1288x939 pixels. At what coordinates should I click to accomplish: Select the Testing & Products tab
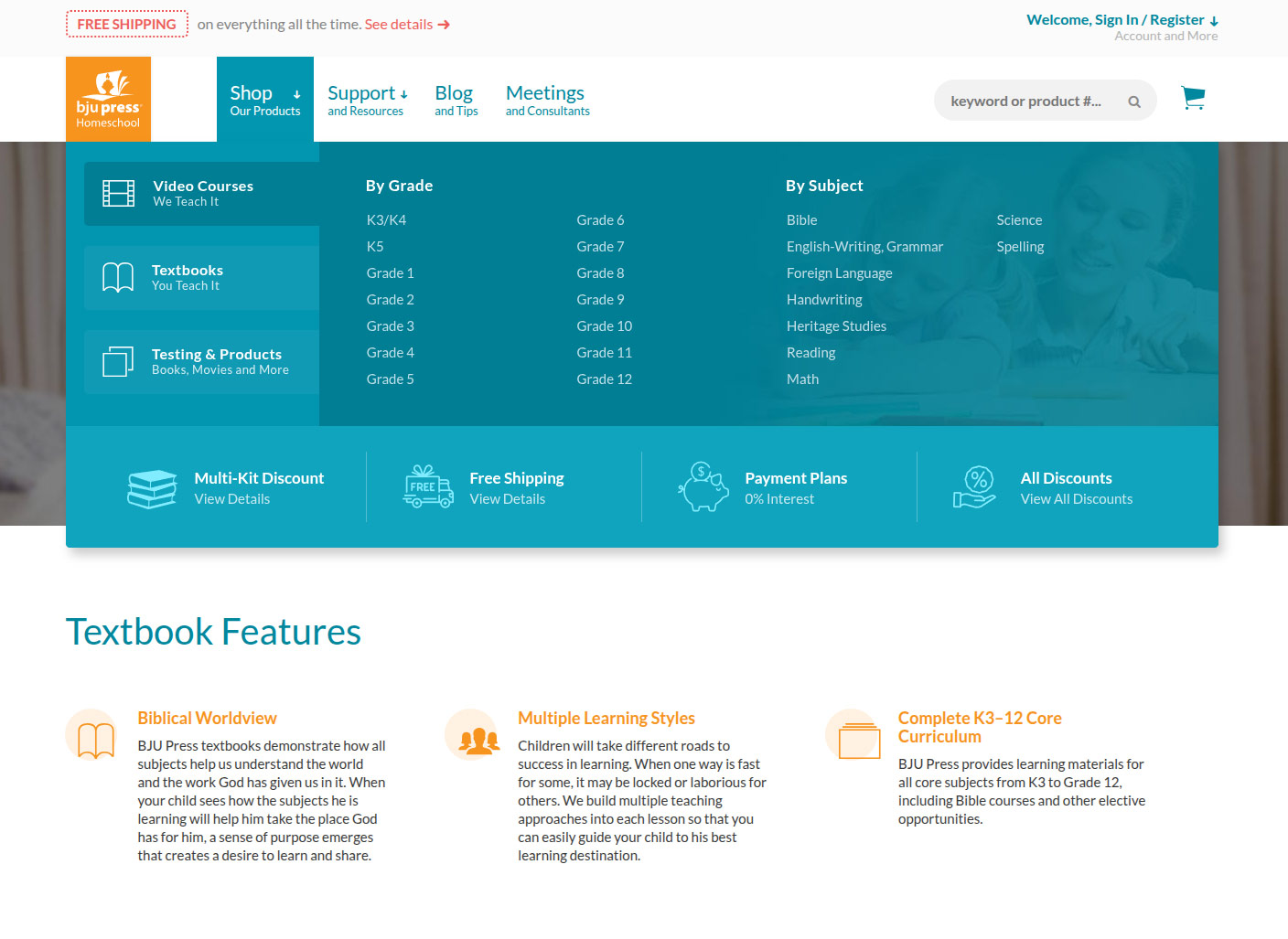[x=201, y=362]
